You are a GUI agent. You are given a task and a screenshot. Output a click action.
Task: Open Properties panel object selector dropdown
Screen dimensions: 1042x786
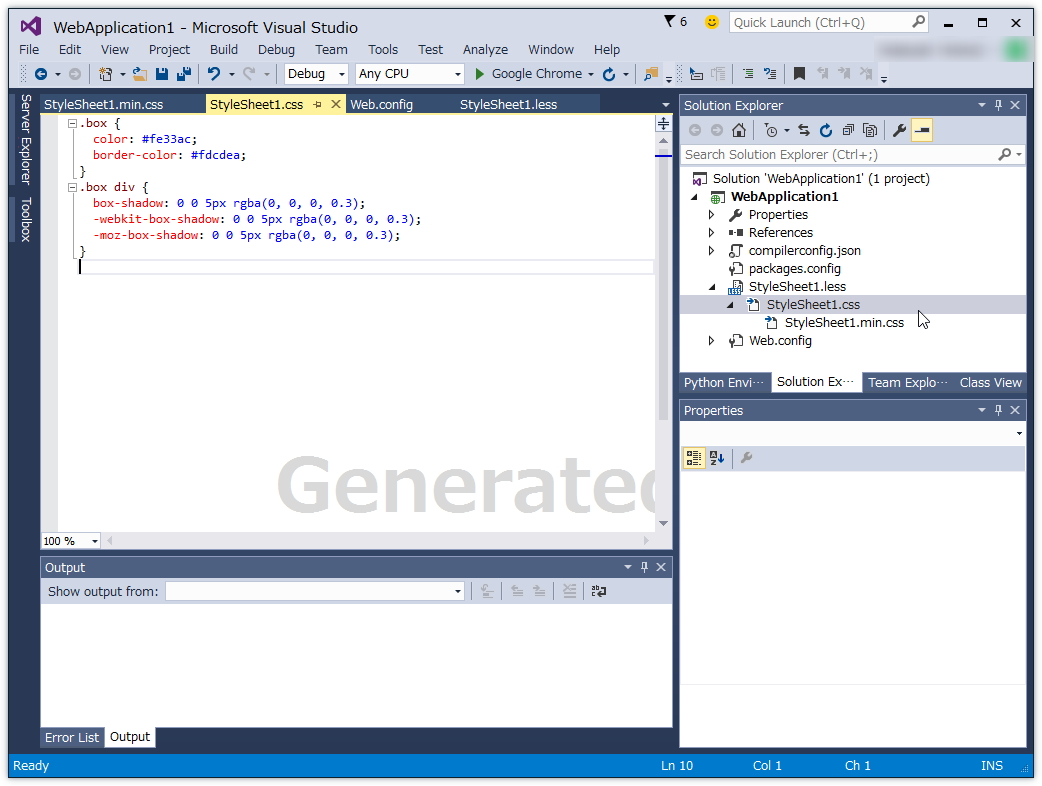pos(1018,433)
